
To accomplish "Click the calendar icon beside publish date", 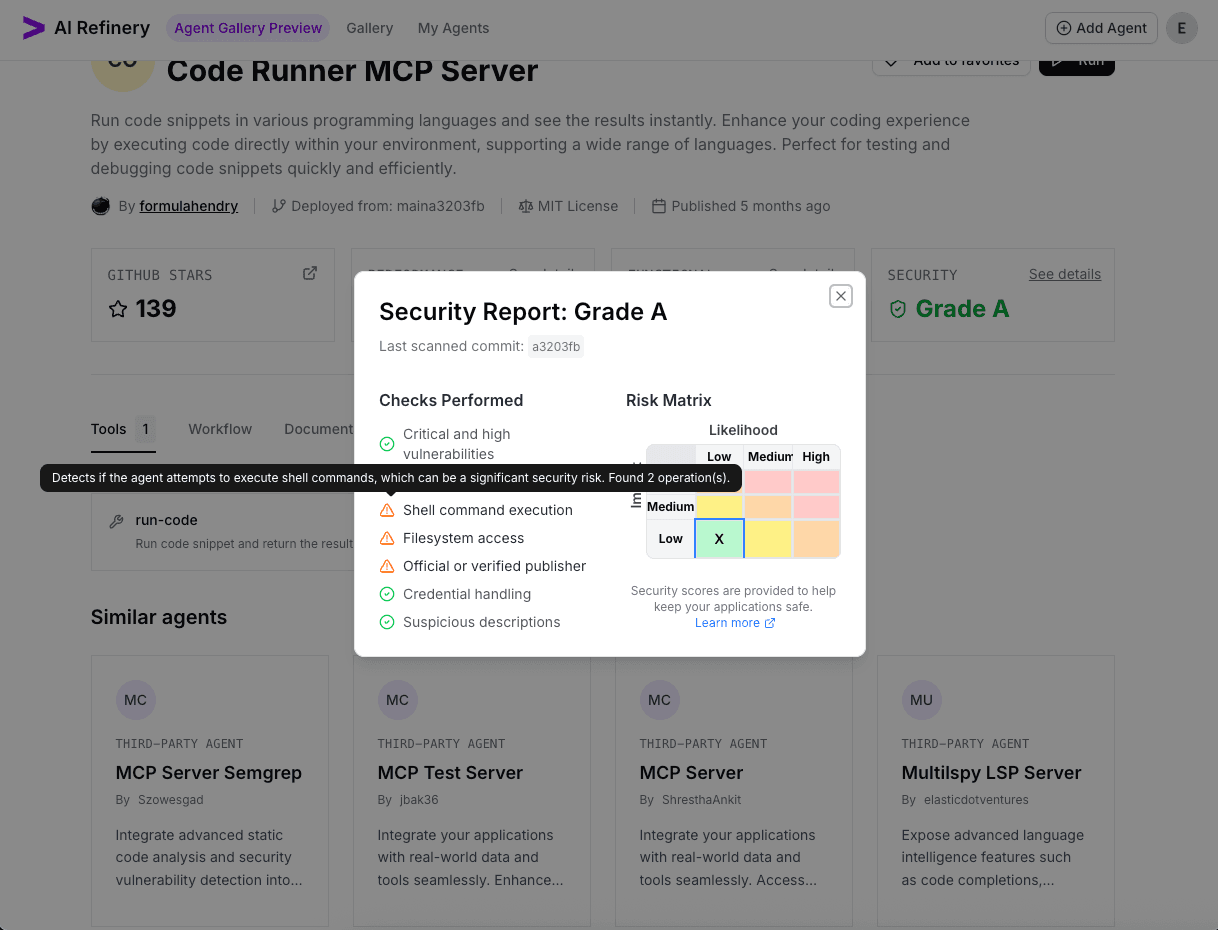I will pyautogui.click(x=658, y=206).
